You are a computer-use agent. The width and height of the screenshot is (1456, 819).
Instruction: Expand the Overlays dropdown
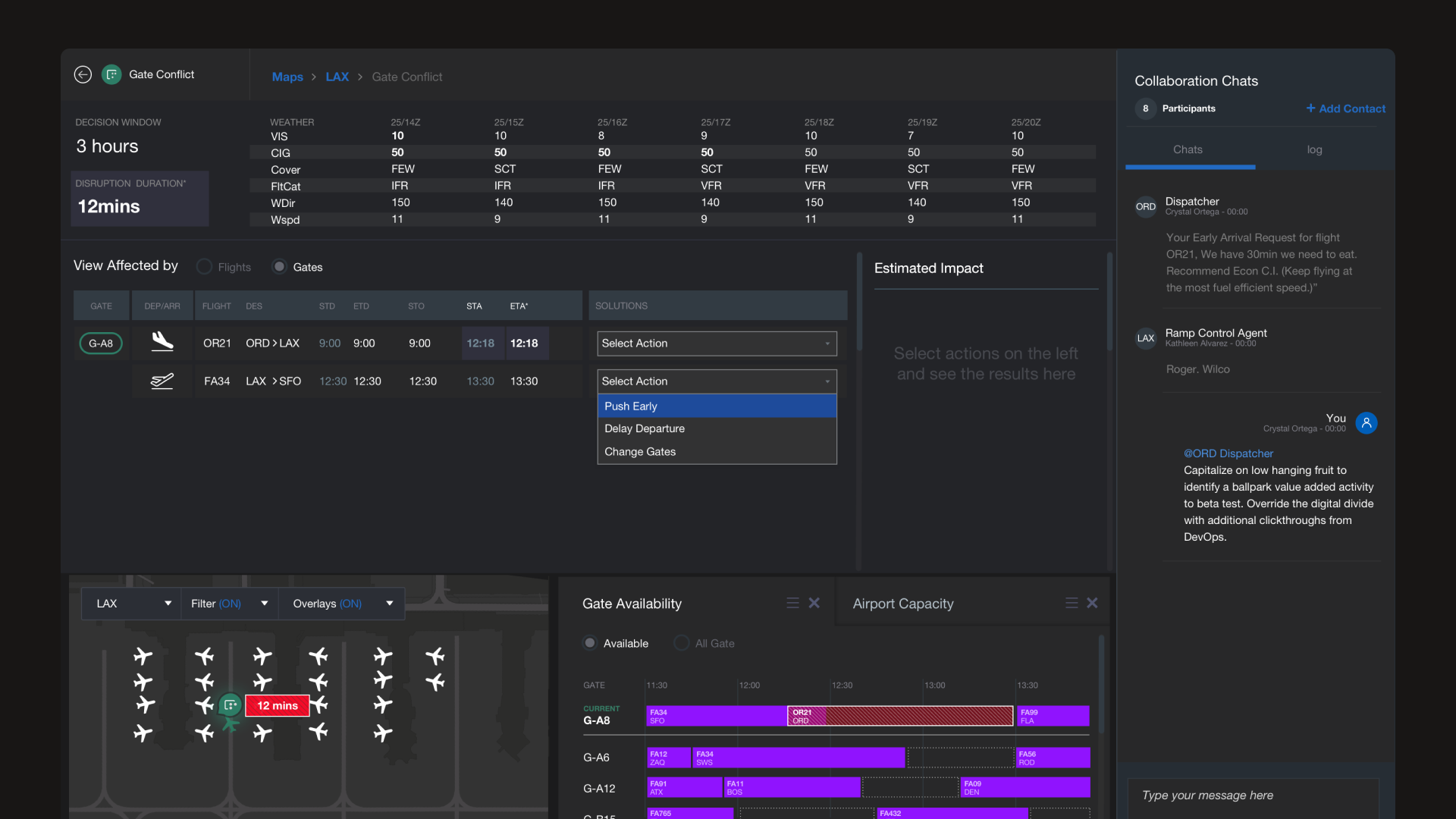point(342,604)
